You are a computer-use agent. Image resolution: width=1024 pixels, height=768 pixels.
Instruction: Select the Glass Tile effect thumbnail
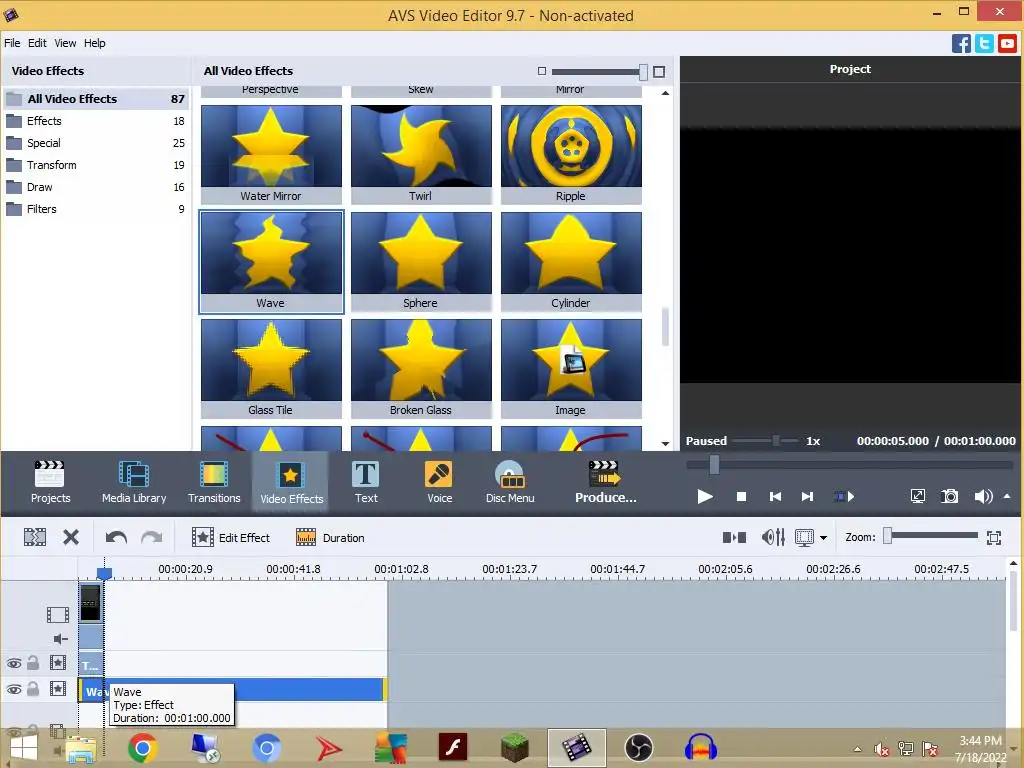coord(271,369)
